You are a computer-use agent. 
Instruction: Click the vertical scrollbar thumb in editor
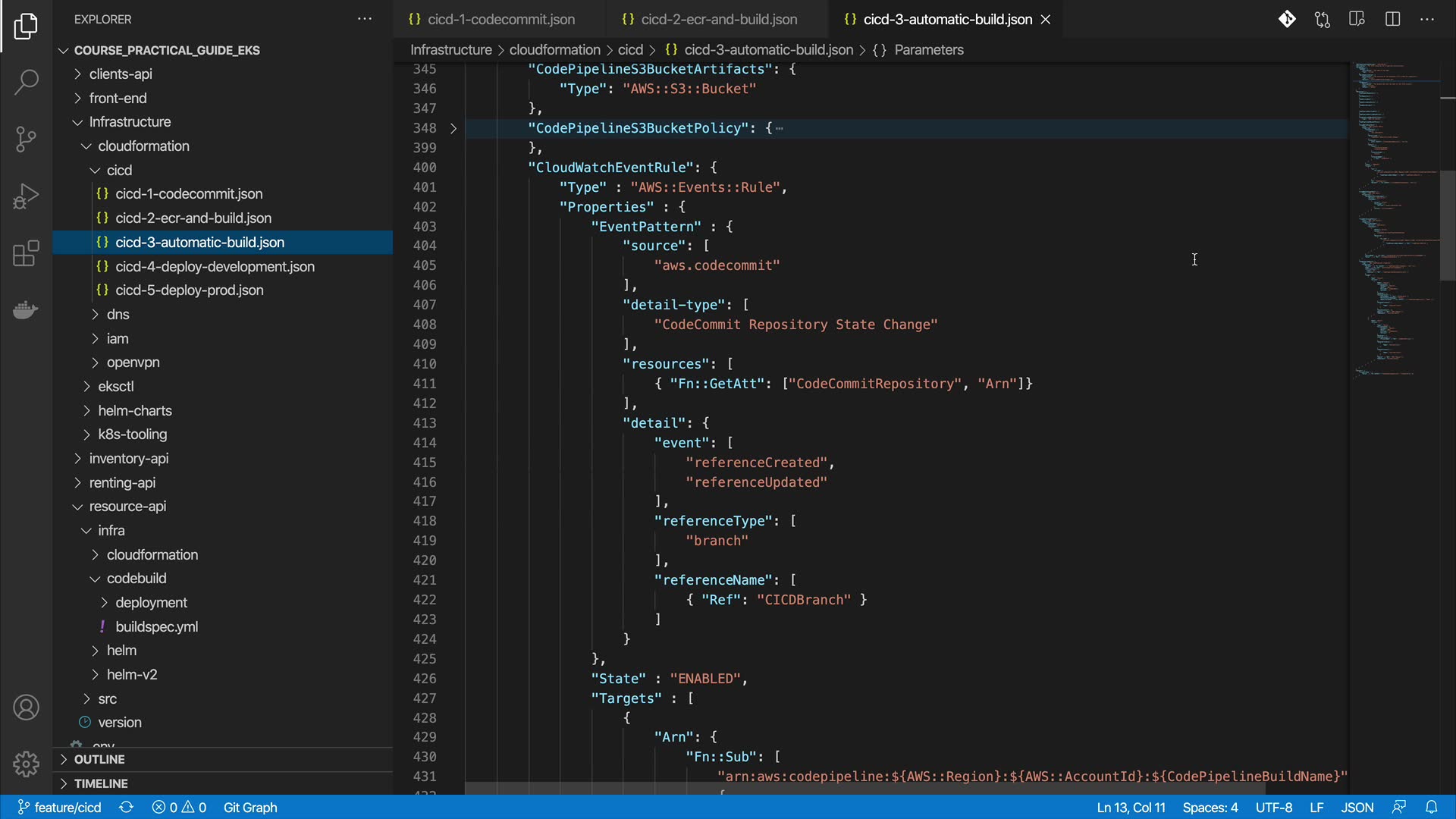[x=1447, y=224]
